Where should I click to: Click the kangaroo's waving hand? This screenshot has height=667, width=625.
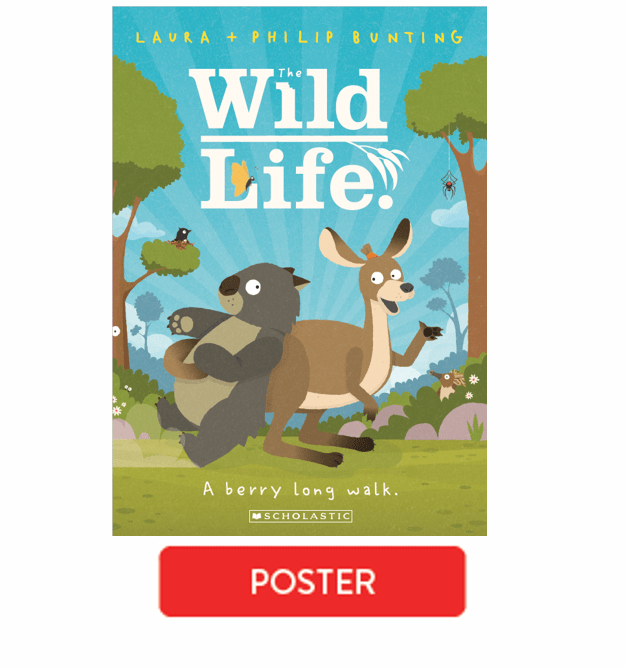[431, 331]
